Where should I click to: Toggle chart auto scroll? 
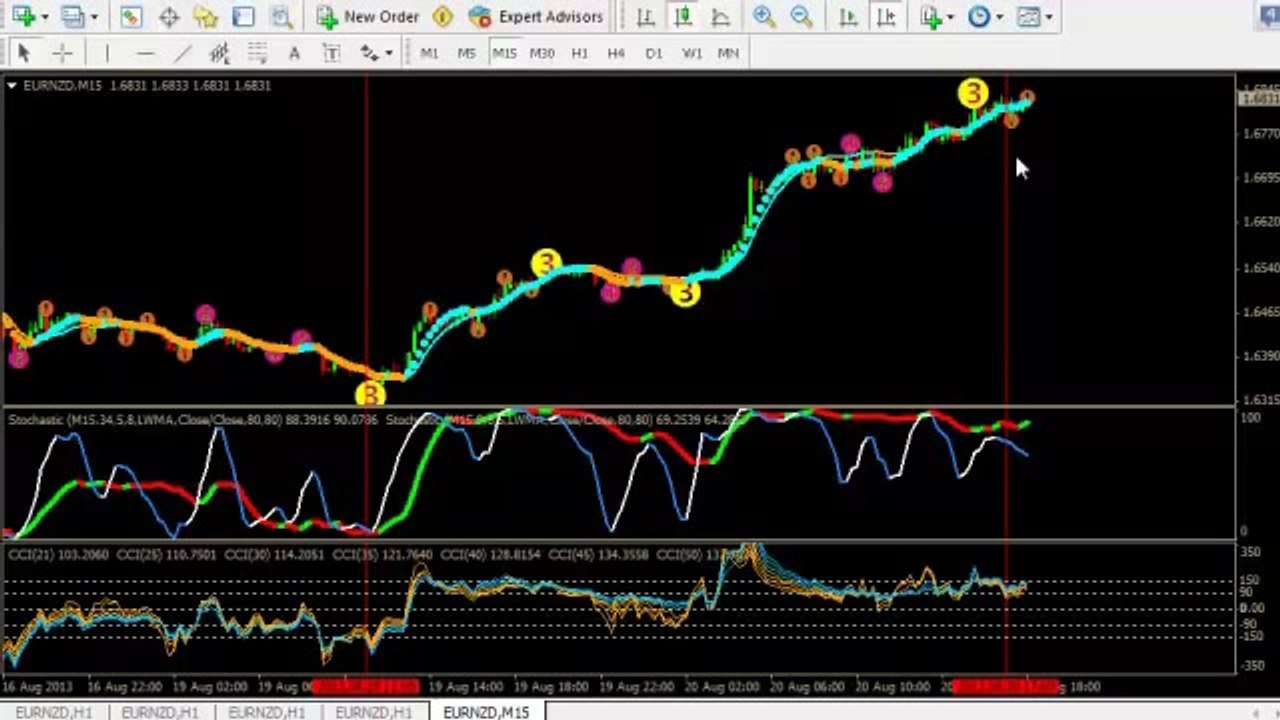click(x=848, y=16)
